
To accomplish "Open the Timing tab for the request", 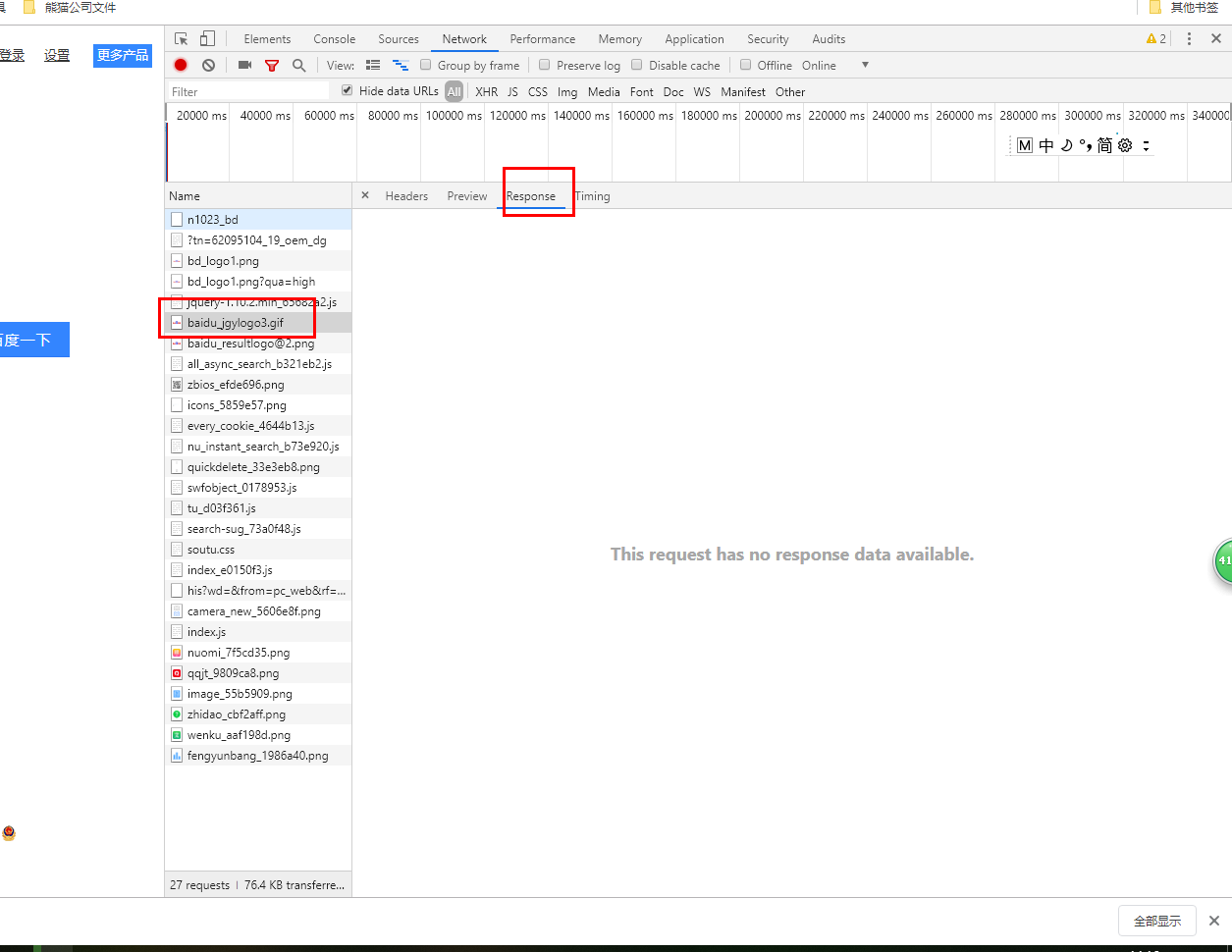I will pyautogui.click(x=593, y=195).
